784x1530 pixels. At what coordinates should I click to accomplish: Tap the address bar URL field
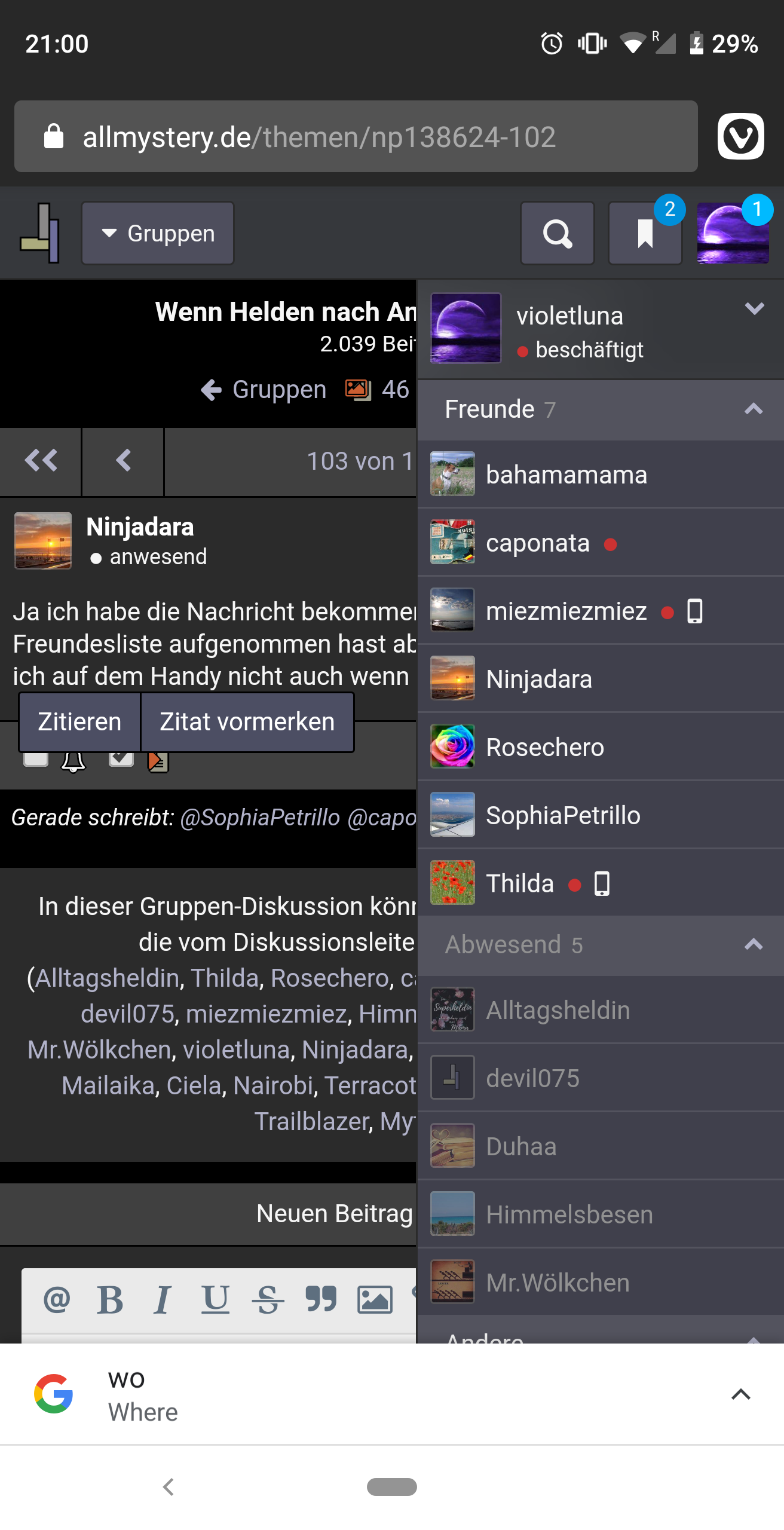356,136
